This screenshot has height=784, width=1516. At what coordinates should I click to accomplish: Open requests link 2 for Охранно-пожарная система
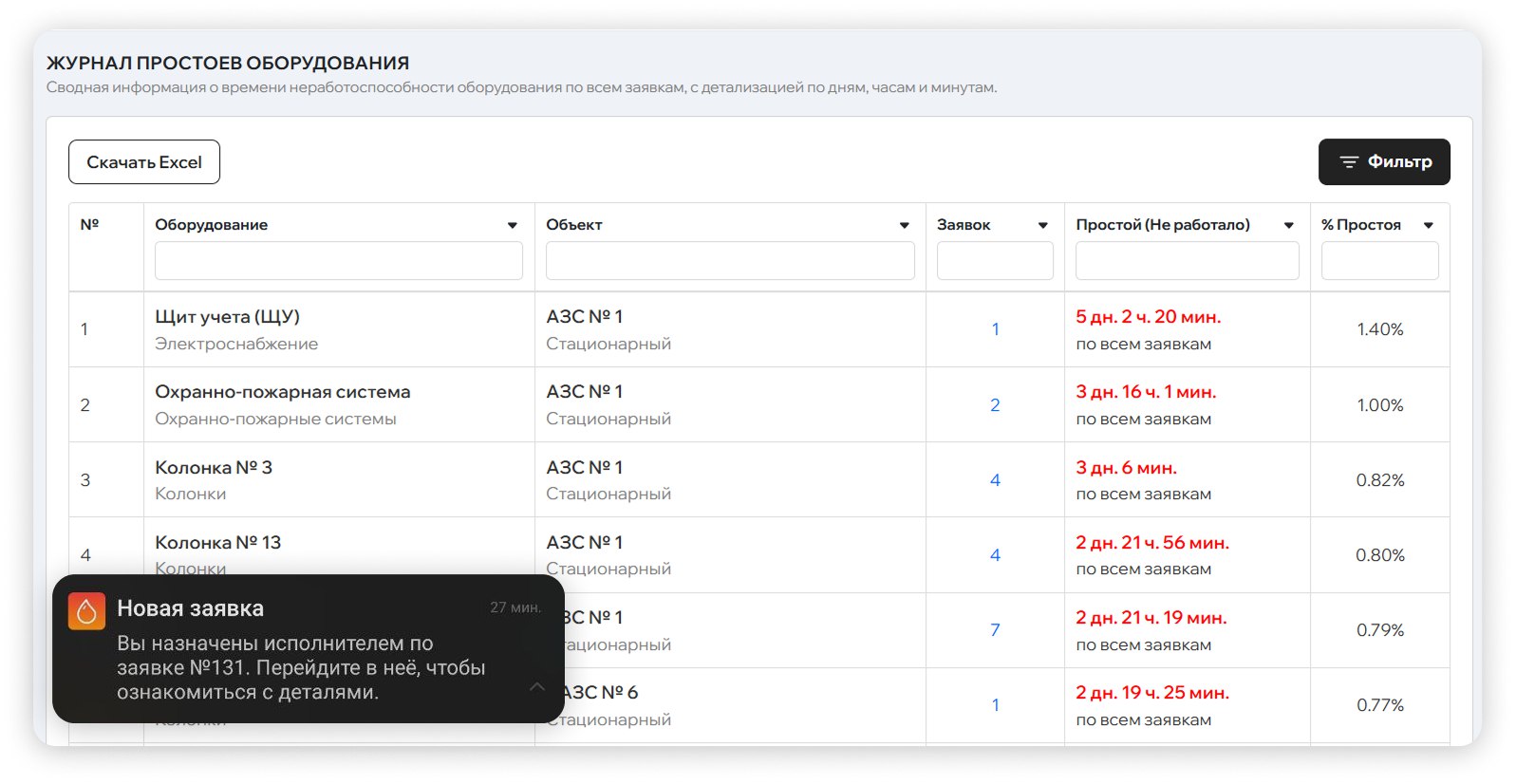coord(995,405)
